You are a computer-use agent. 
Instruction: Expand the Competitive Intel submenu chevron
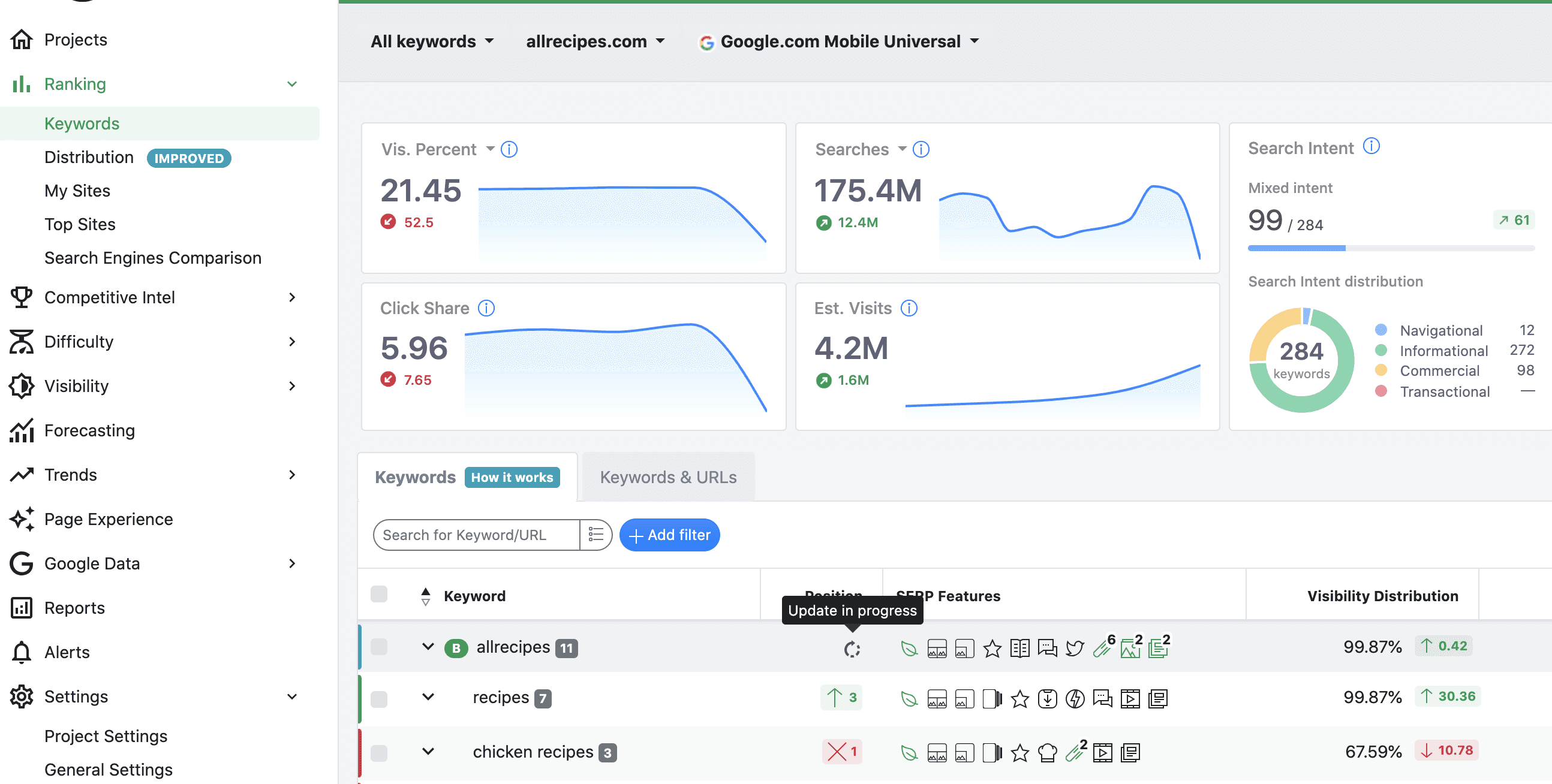(292, 297)
